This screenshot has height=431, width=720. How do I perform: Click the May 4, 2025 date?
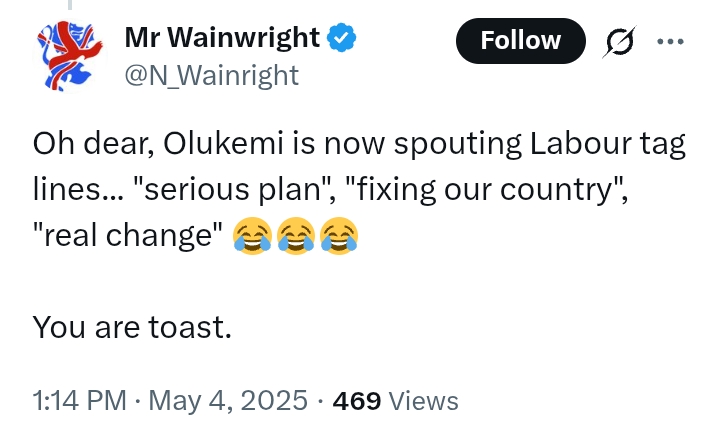coord(228,400)
